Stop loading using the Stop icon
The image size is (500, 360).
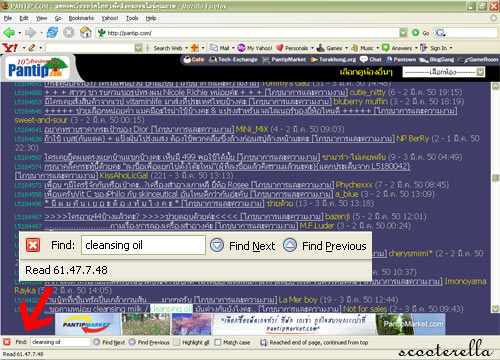pyautogui.click(x=69, y=32)
